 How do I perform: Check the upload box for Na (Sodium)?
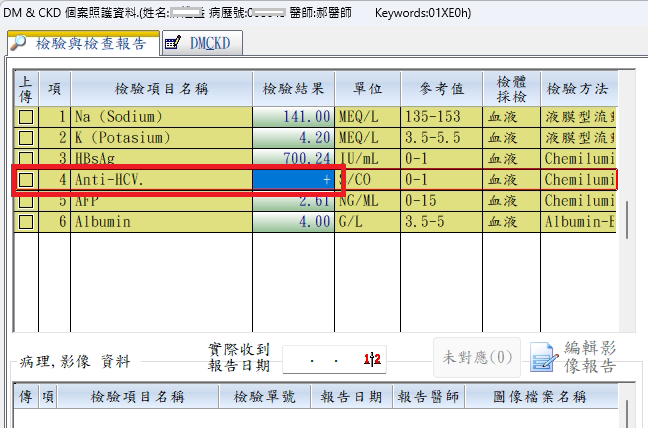(26, 117)
